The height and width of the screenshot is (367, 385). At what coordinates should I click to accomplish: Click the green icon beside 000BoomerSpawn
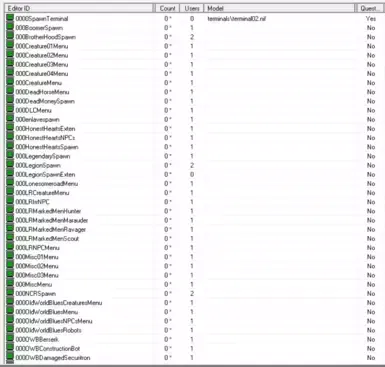(x=10, y=28)
